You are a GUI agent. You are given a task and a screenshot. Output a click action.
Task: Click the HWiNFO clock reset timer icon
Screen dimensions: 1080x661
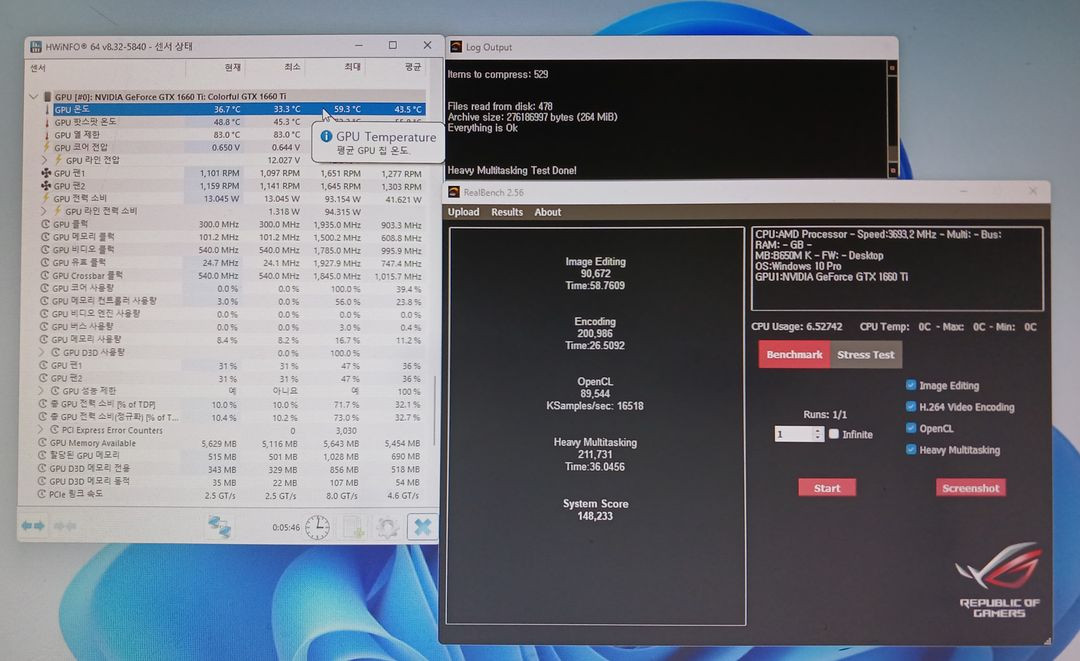pyautogui.click(x=318, y=527)
